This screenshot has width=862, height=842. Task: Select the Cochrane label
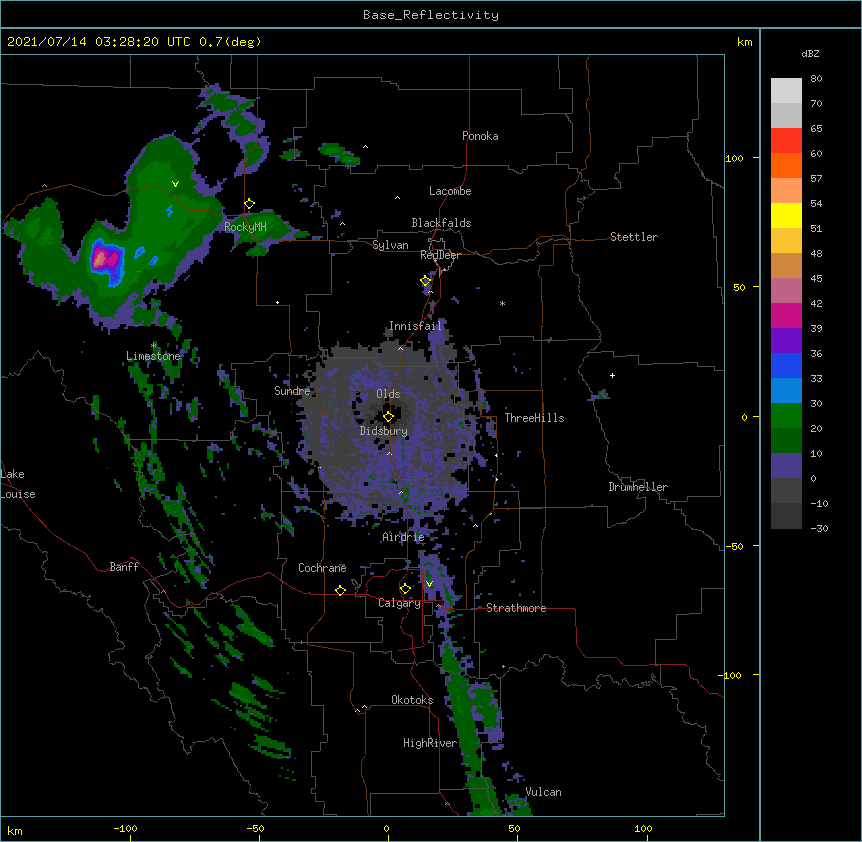(322, 568)
